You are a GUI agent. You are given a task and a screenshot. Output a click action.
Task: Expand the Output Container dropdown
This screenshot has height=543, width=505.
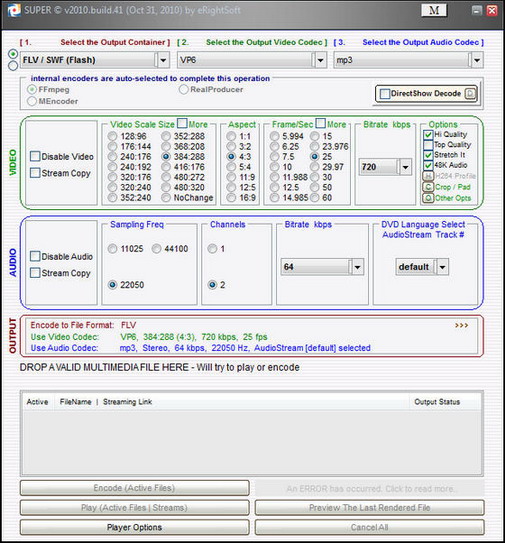click(163, 60)
